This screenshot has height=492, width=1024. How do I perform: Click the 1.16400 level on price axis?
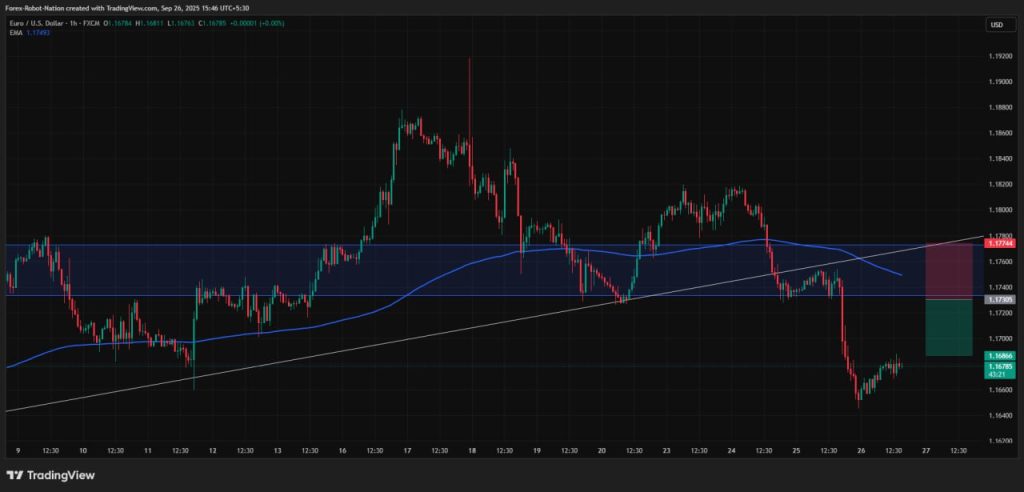pos(999,415)
